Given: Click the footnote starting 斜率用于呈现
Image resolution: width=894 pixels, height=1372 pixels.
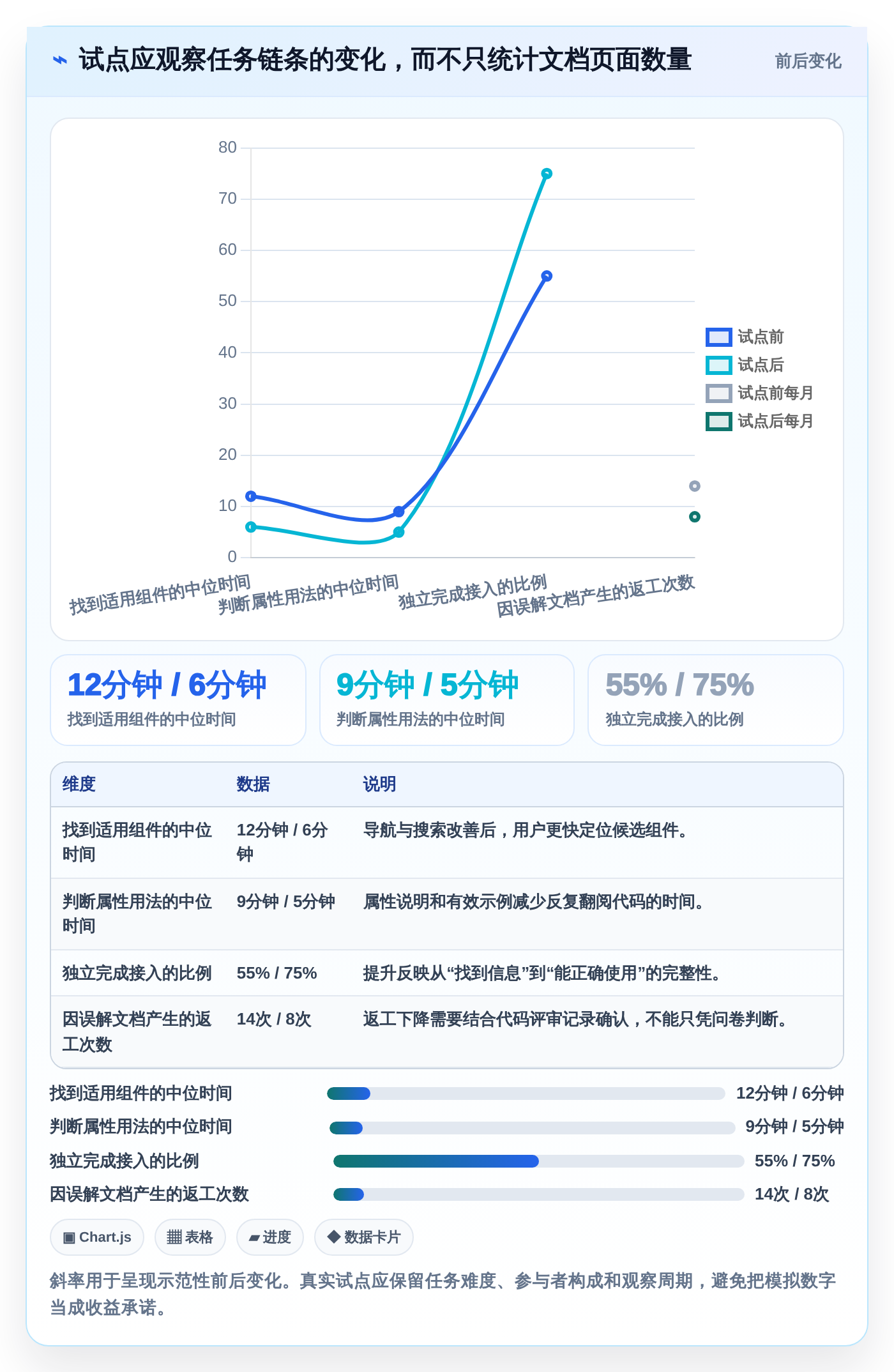Looking at the screenshot, I should tap(443, 1294).
